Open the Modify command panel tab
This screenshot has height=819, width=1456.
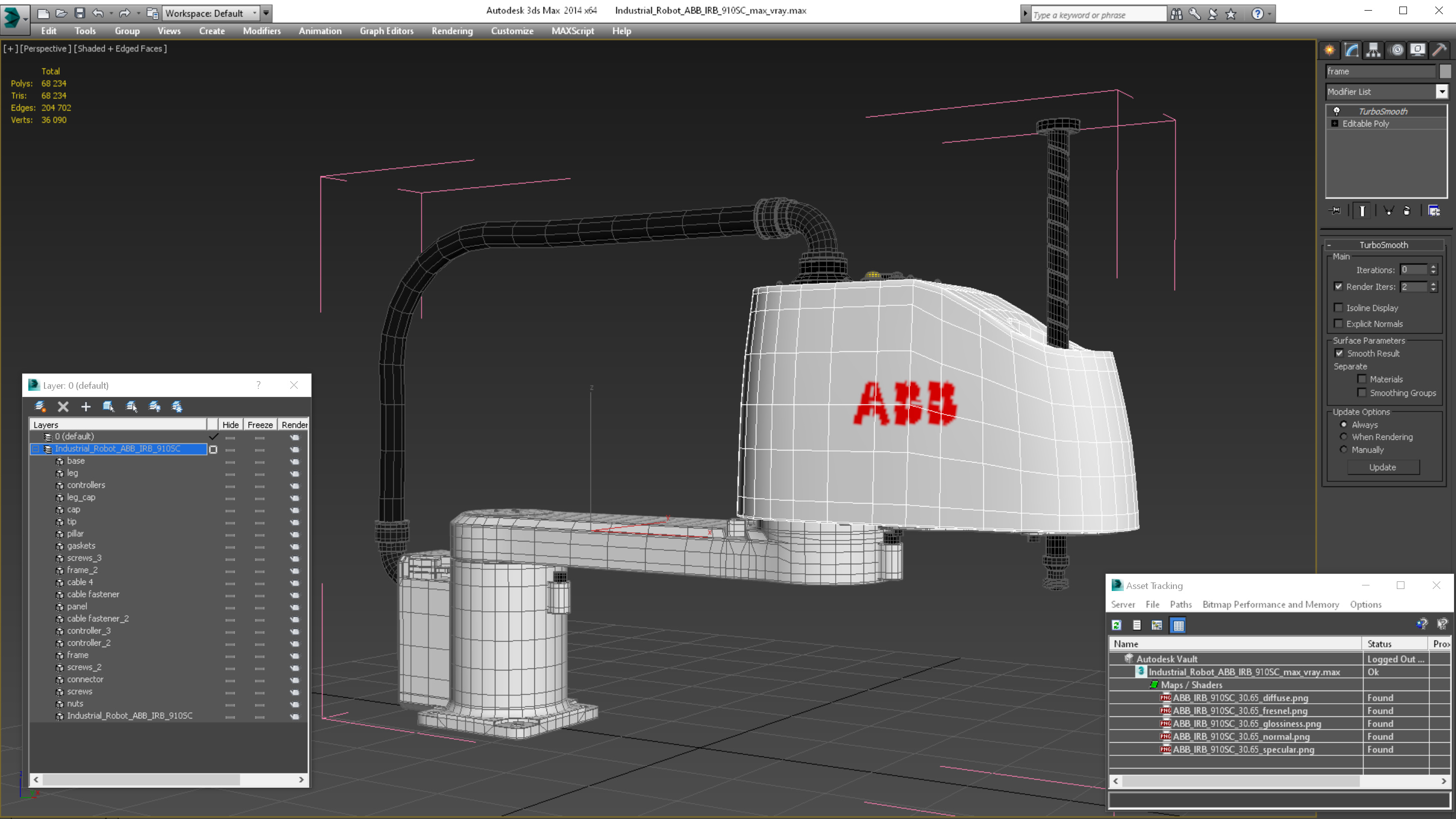tap(1351, 51)
